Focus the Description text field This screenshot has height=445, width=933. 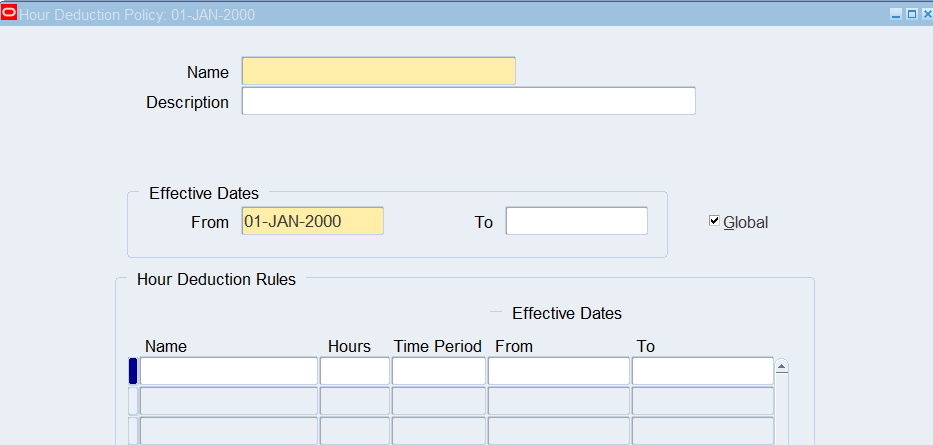[468, 102]
